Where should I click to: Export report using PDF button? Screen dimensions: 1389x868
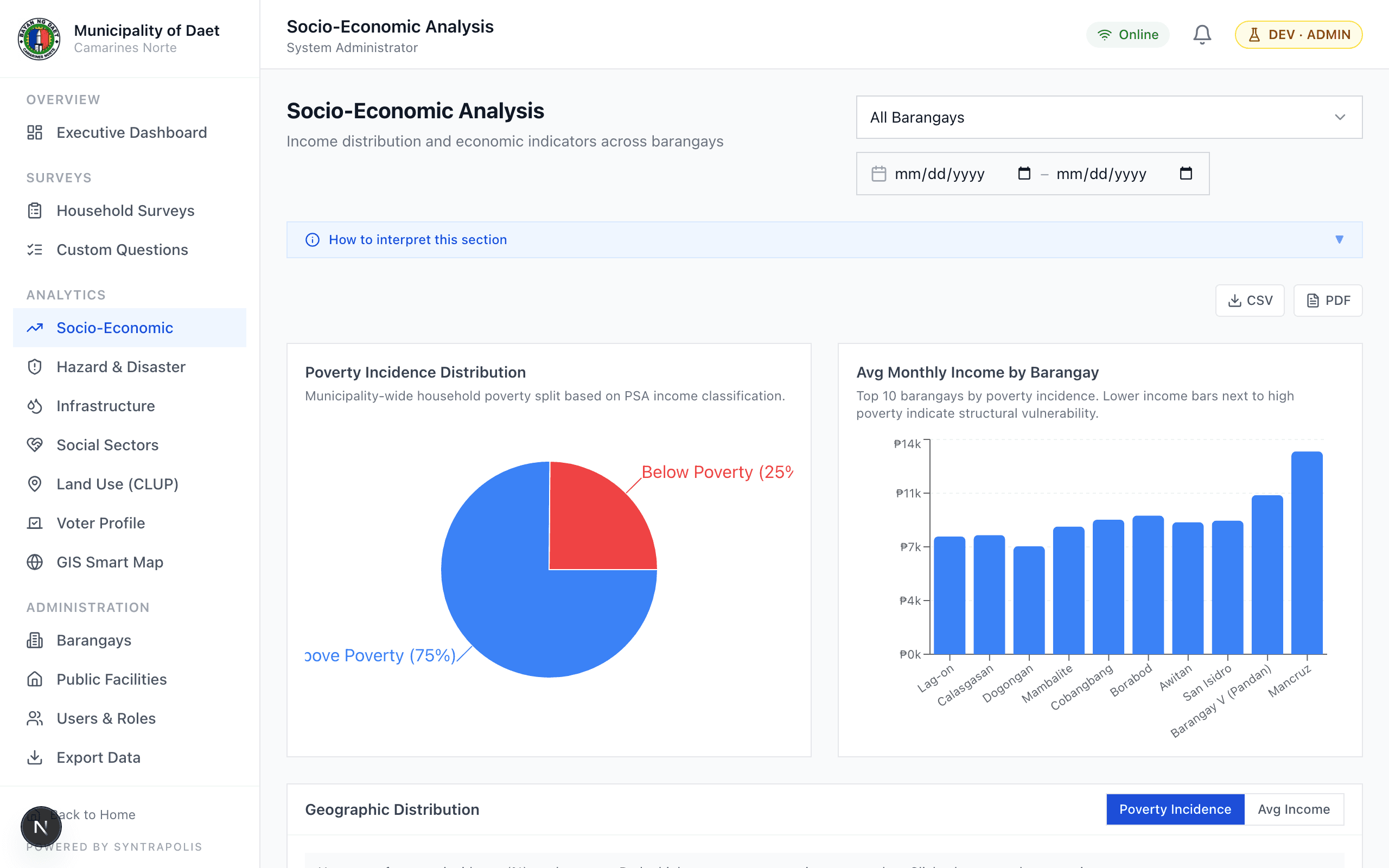coord(1328,300)
